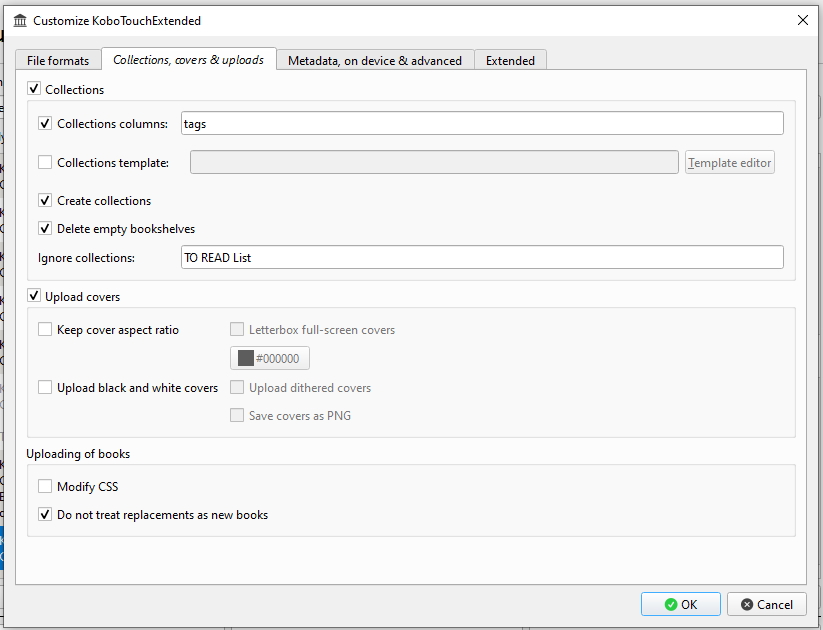Click the Ignore collections field with TO READ List
This screenshot has width=823, height=630.
pos(482,257)
